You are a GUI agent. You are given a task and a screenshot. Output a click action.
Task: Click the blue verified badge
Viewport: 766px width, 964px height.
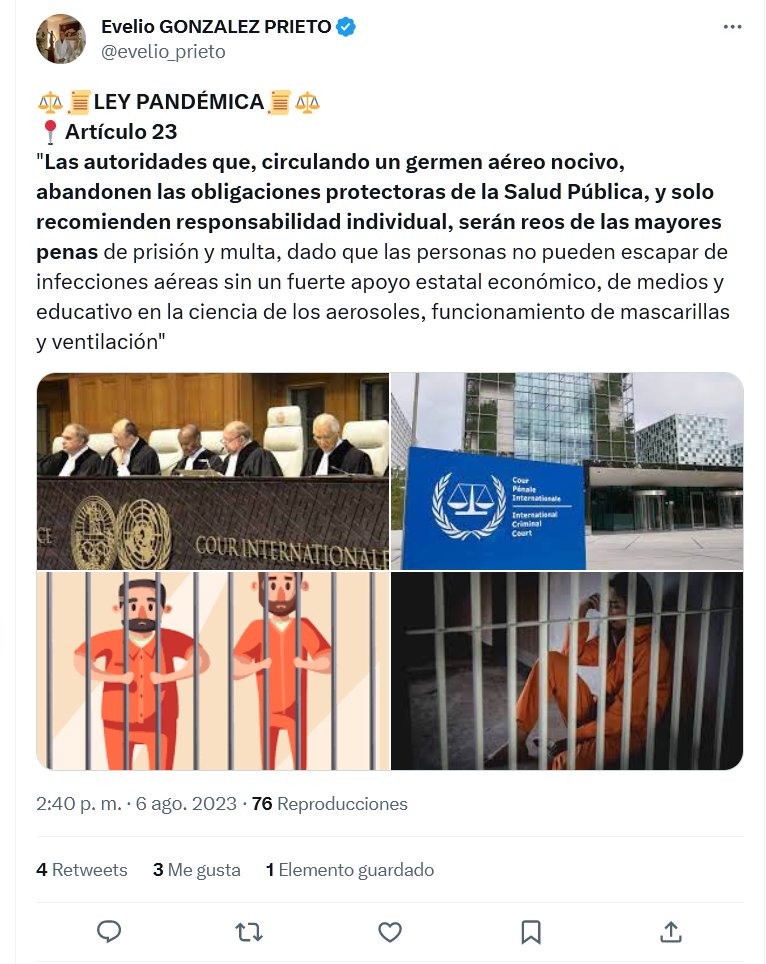346,27
